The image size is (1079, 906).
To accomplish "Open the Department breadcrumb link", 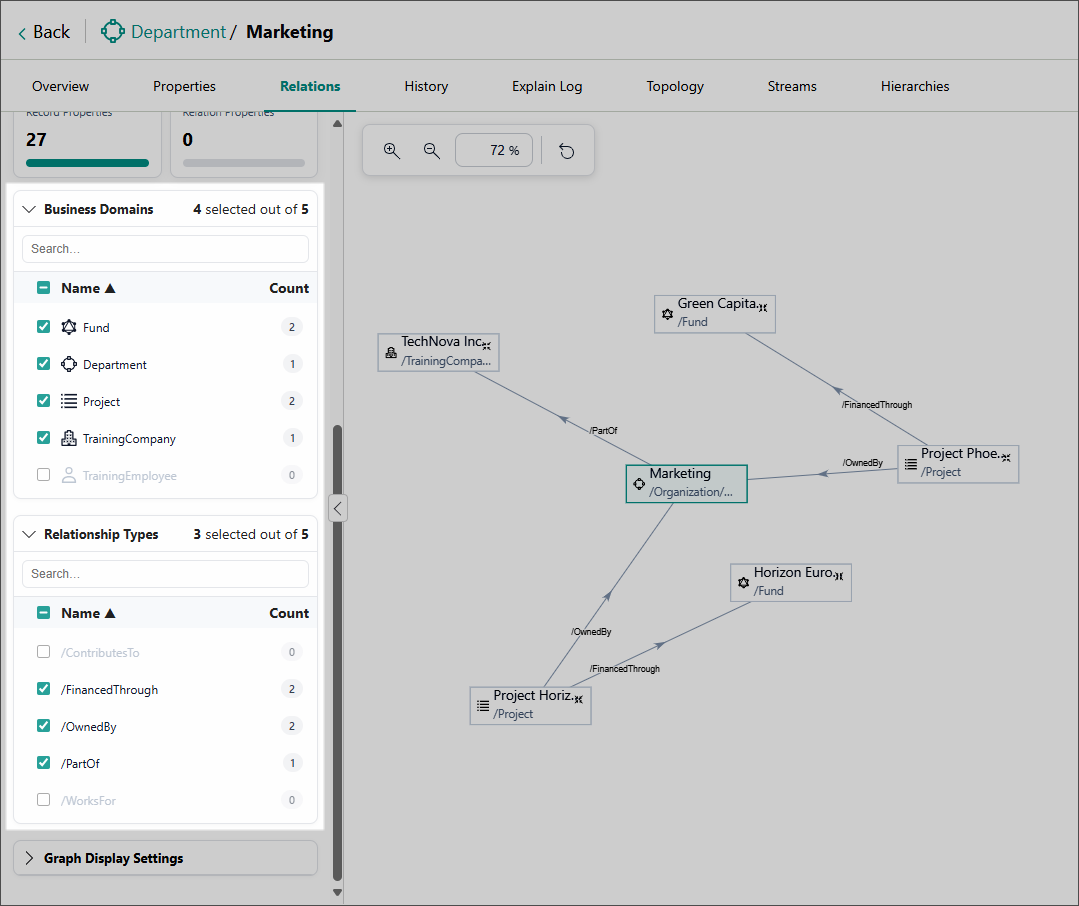I will point(178,32).
